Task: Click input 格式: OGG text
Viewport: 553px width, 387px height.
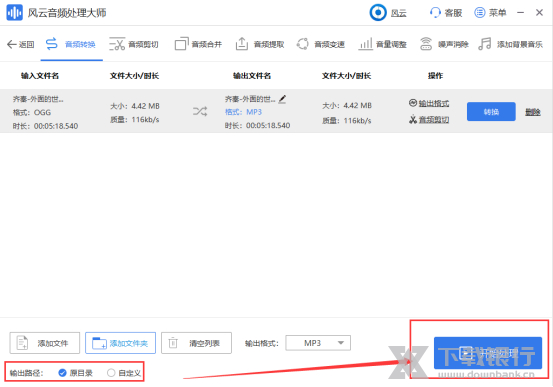Action: [x=32, y=113]
